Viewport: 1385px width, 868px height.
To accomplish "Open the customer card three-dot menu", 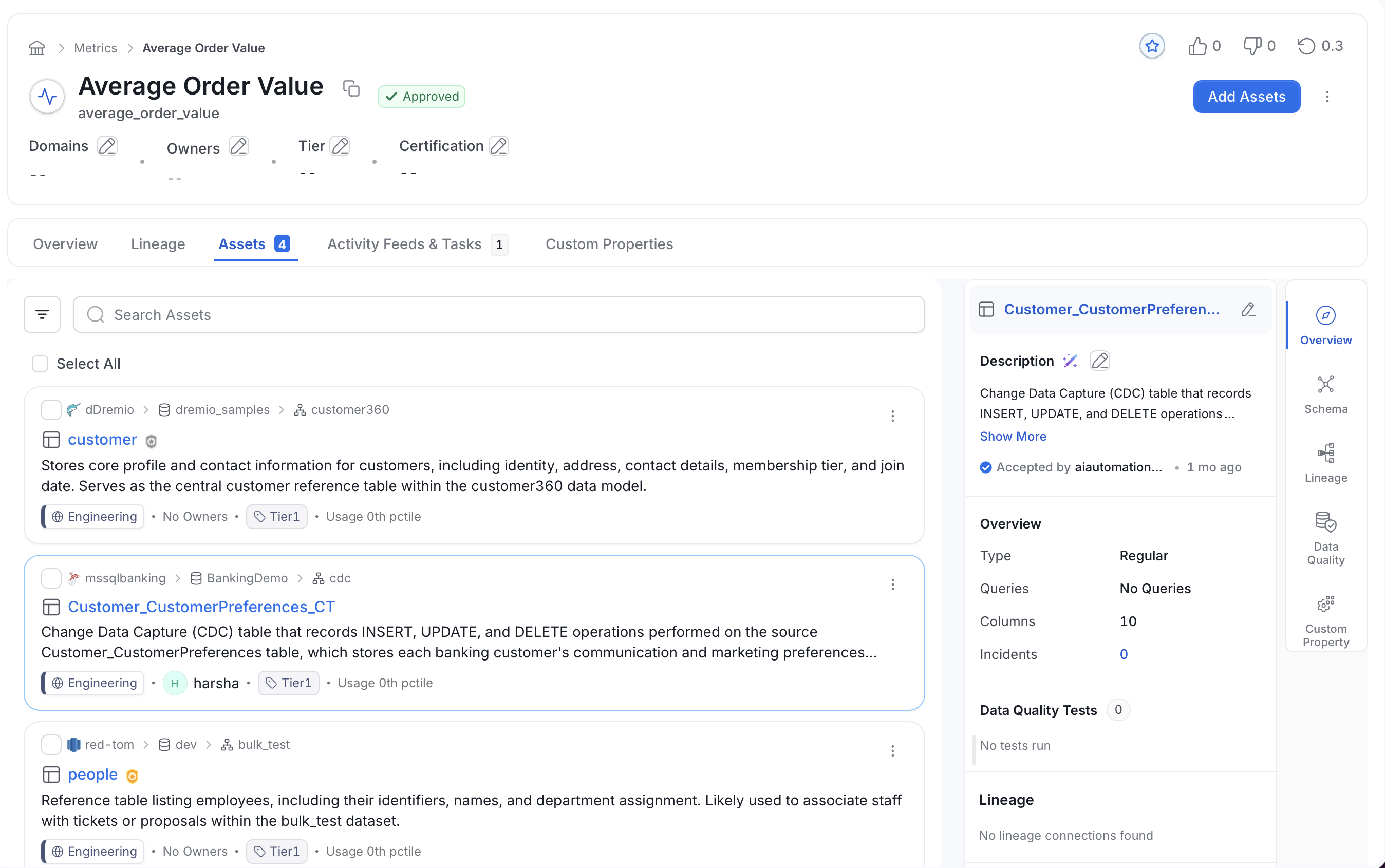I will coord(892,416).
